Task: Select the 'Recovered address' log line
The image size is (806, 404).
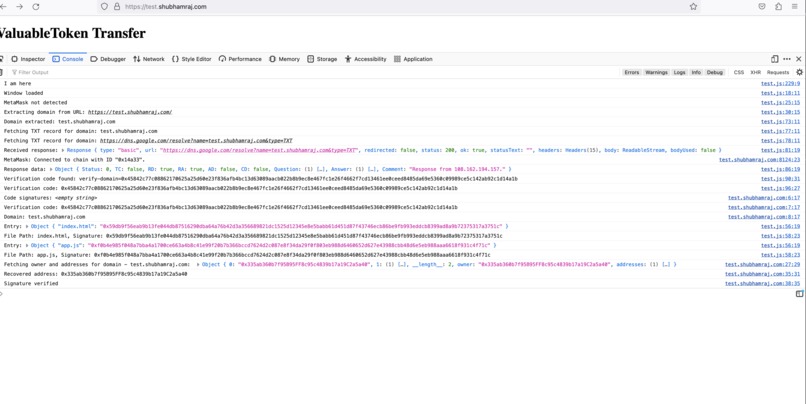Action: coord(96,274)
